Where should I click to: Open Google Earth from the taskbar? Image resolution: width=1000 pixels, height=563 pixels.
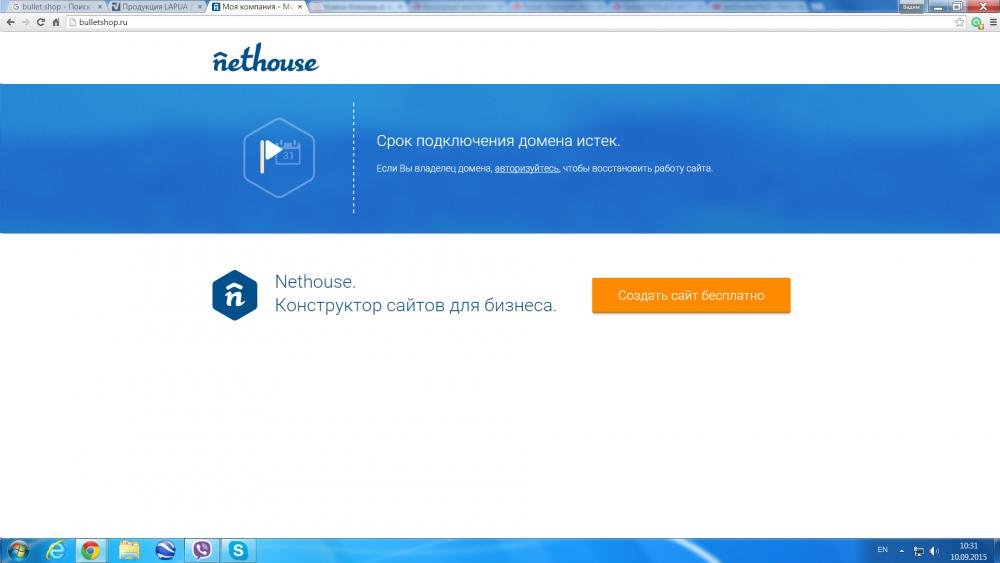tap(166, 550)
